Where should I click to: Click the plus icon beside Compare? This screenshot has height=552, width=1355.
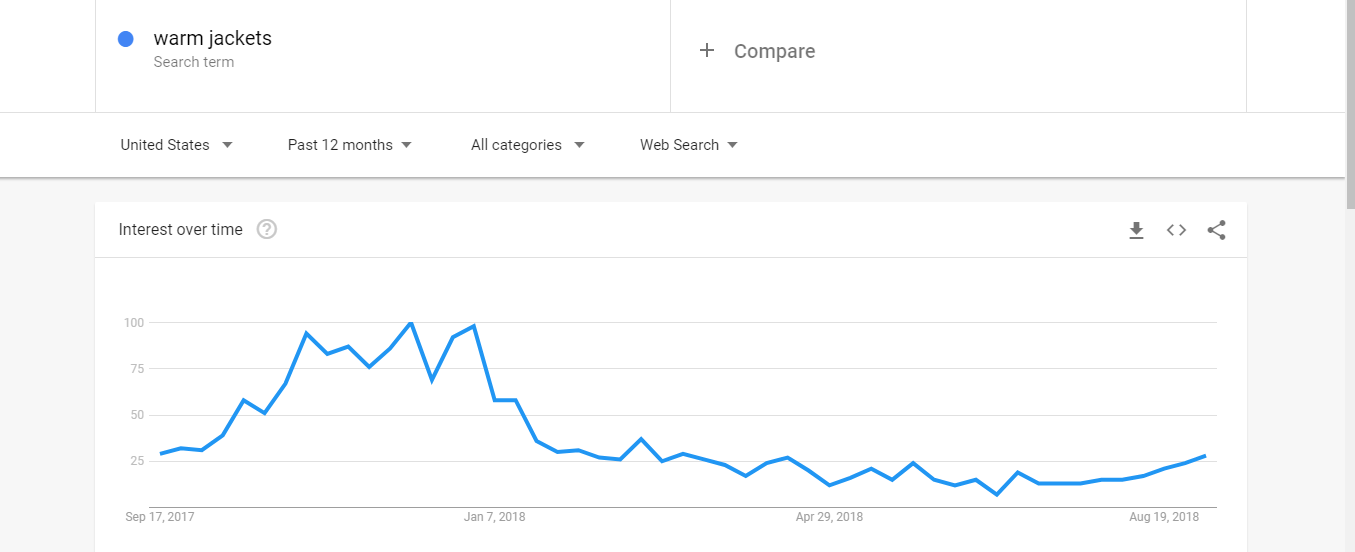(x=707, y=51)
